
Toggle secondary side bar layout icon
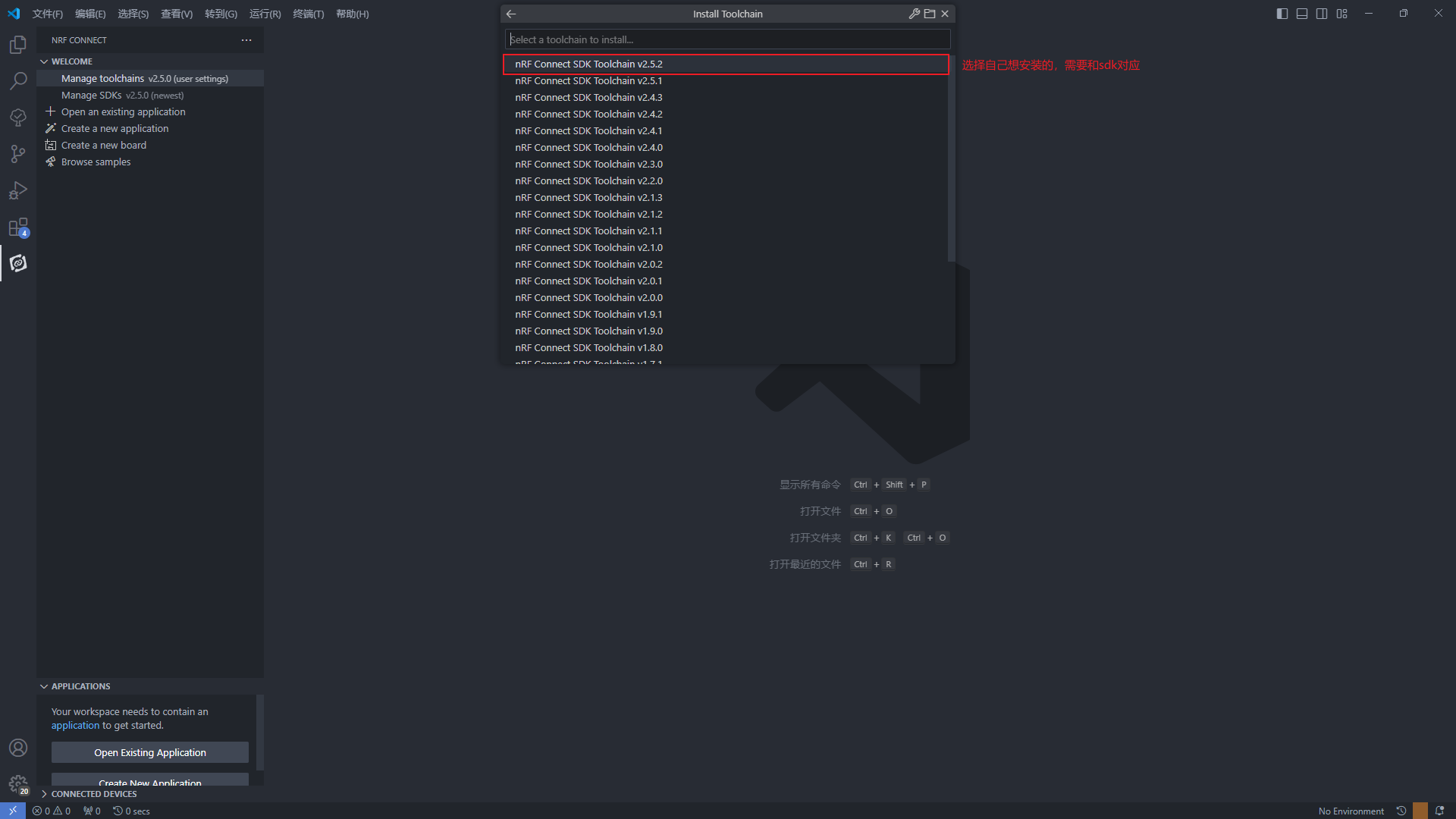(1322, 14)
